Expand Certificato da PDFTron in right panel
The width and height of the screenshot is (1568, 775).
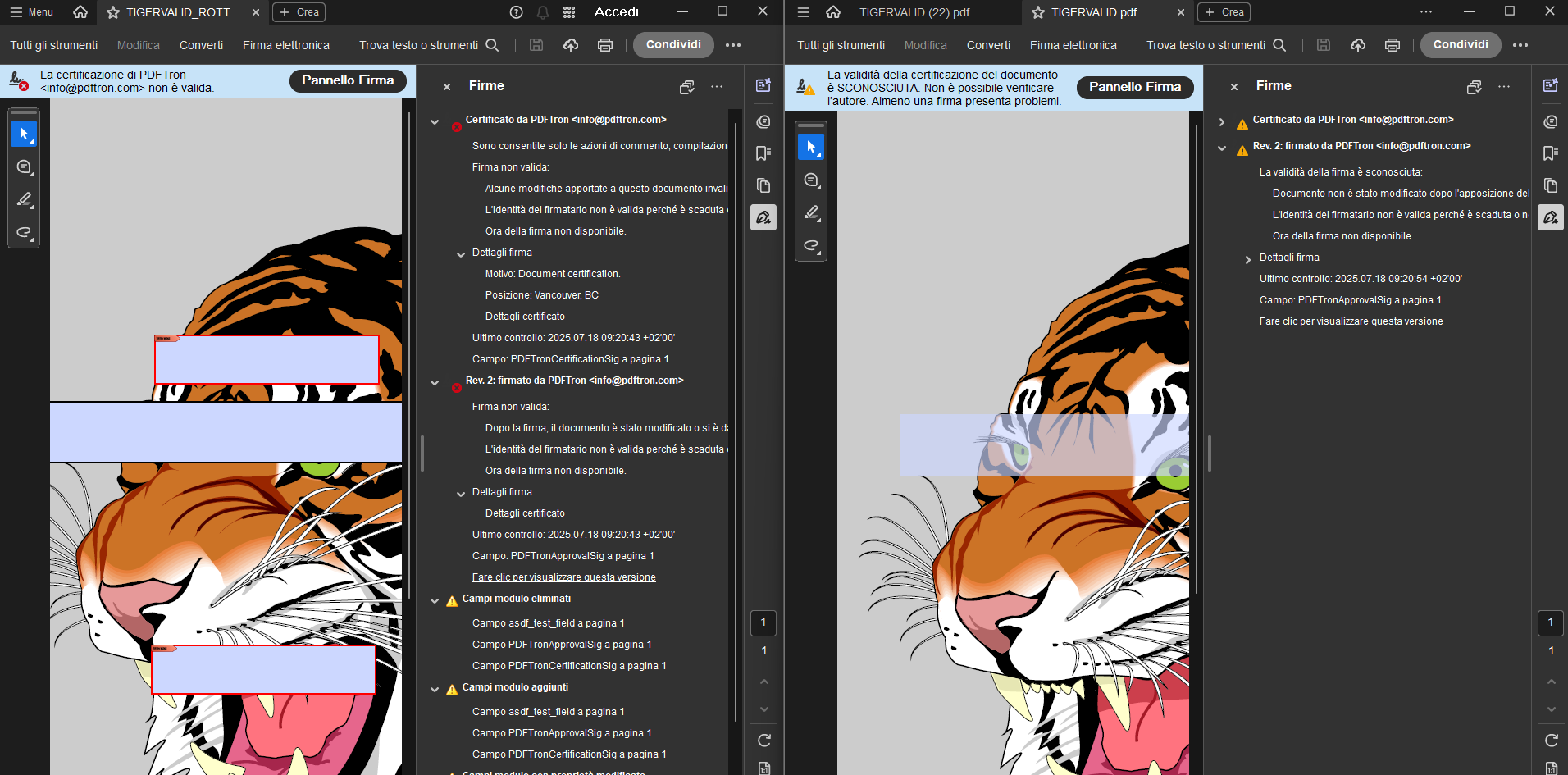click(x=1222, y=121)
